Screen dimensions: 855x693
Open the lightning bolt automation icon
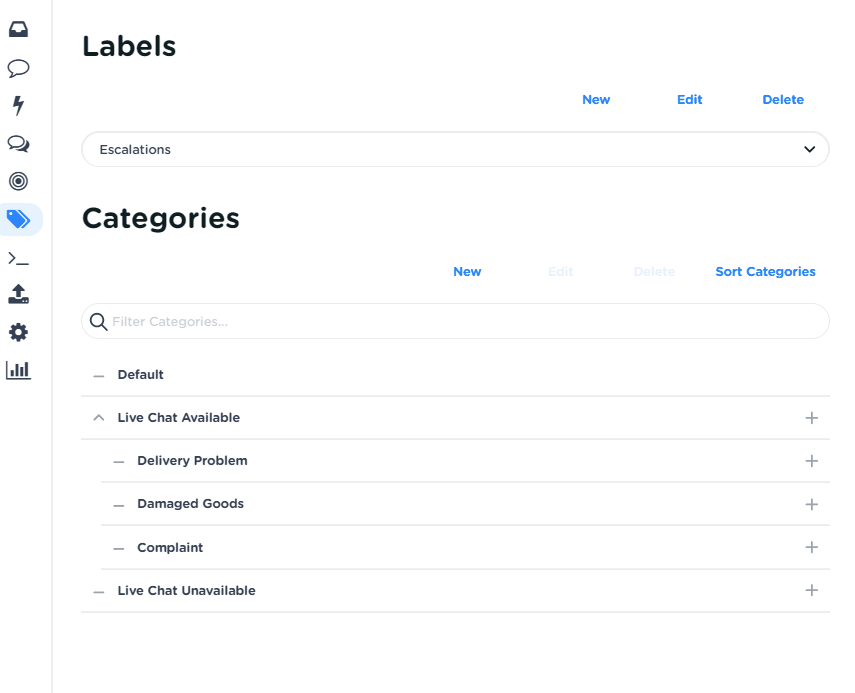coord(18,105)
